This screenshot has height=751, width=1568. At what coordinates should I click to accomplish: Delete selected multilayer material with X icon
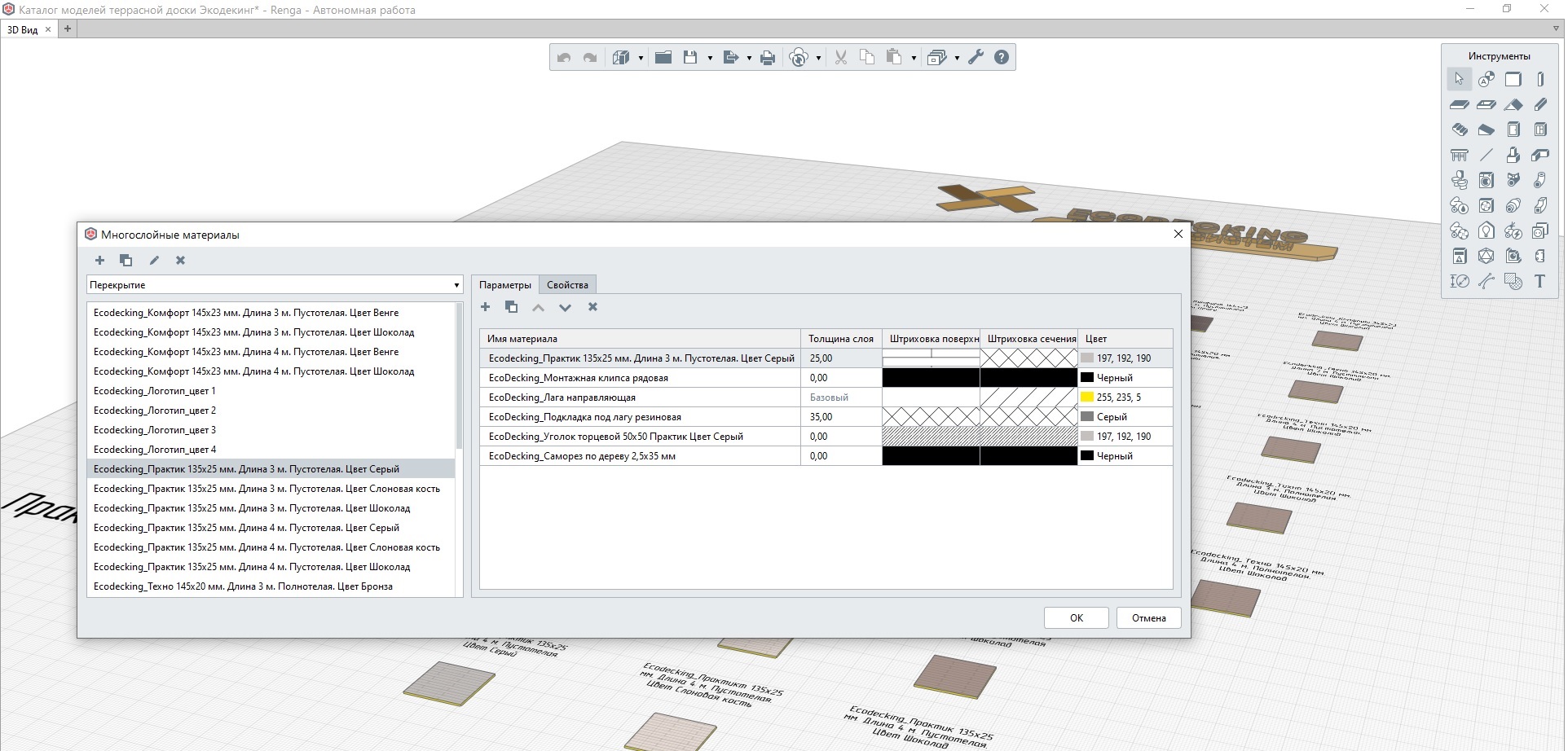(x=181, y=260)
